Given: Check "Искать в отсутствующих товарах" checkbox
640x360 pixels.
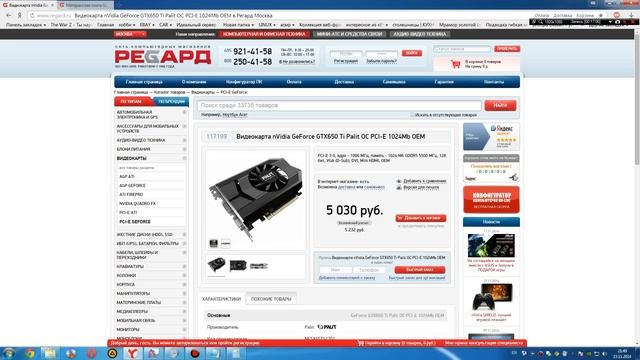Looking at the screenshot, I should [x=412, y=115].
